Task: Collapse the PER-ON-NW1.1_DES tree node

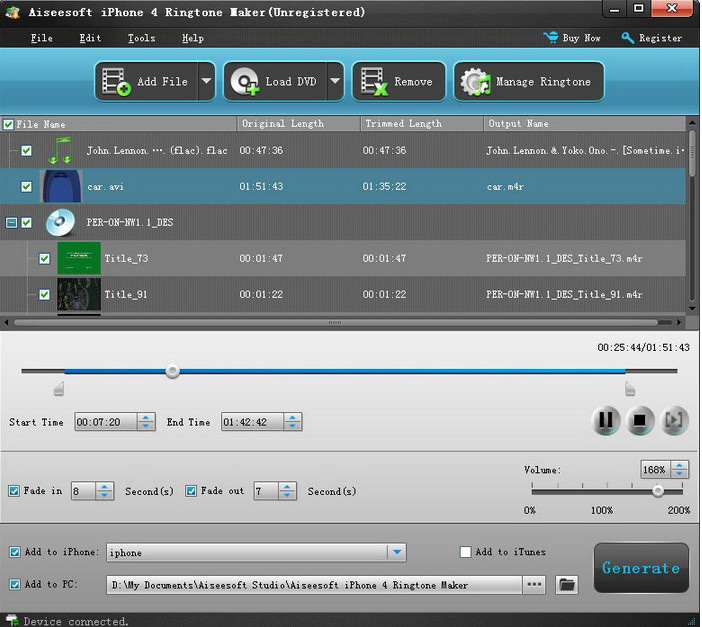Action: 11,222
